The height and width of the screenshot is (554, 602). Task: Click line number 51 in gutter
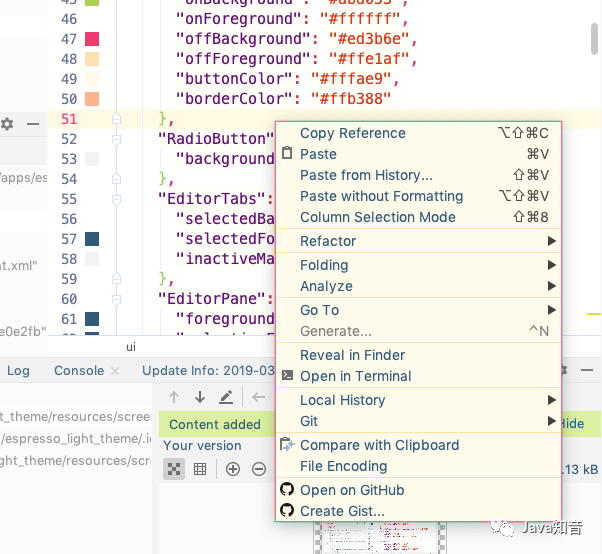[69, 119]
